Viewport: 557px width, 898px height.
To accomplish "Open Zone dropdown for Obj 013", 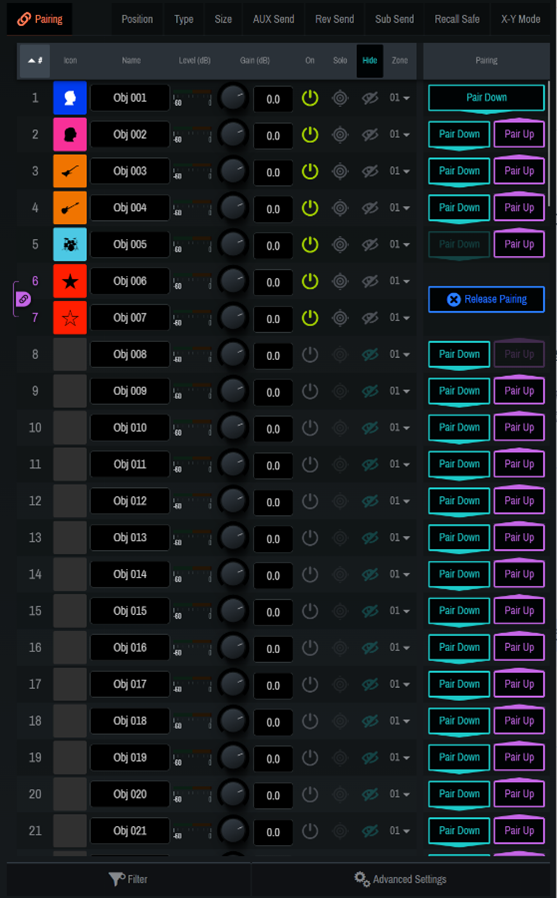I will pos(400,538).
